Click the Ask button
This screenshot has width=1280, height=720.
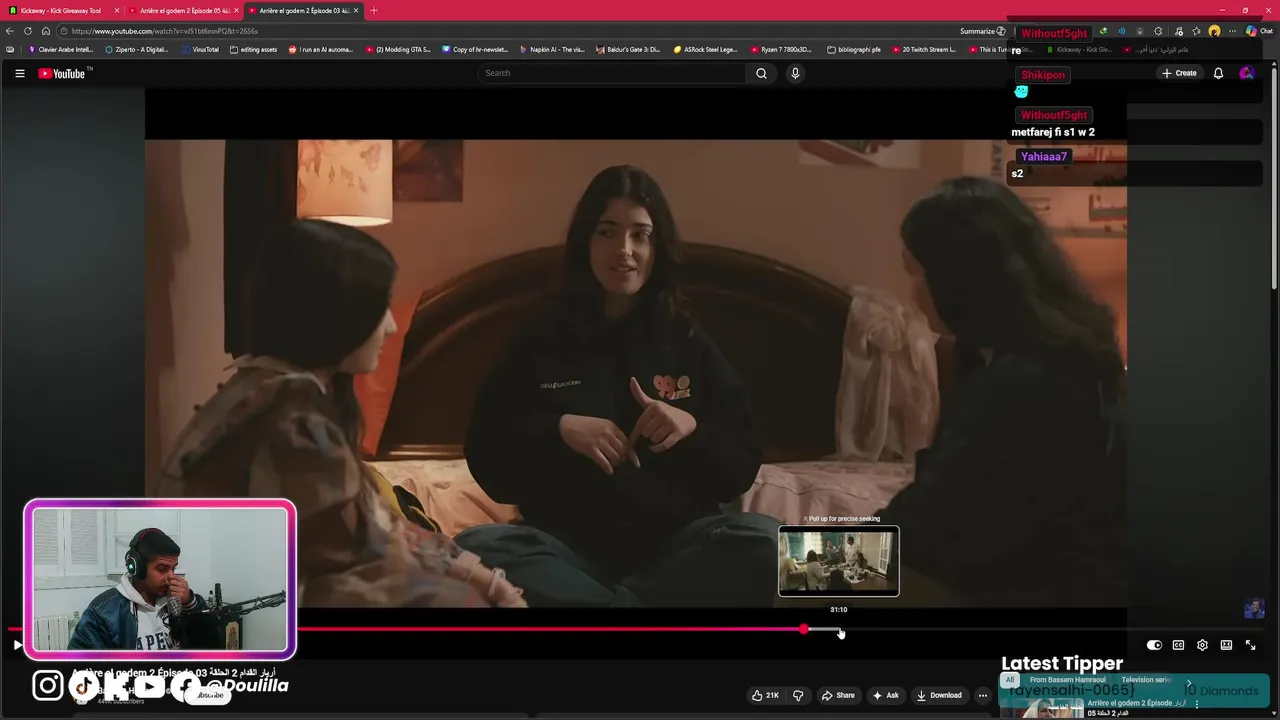pos(885,695)
